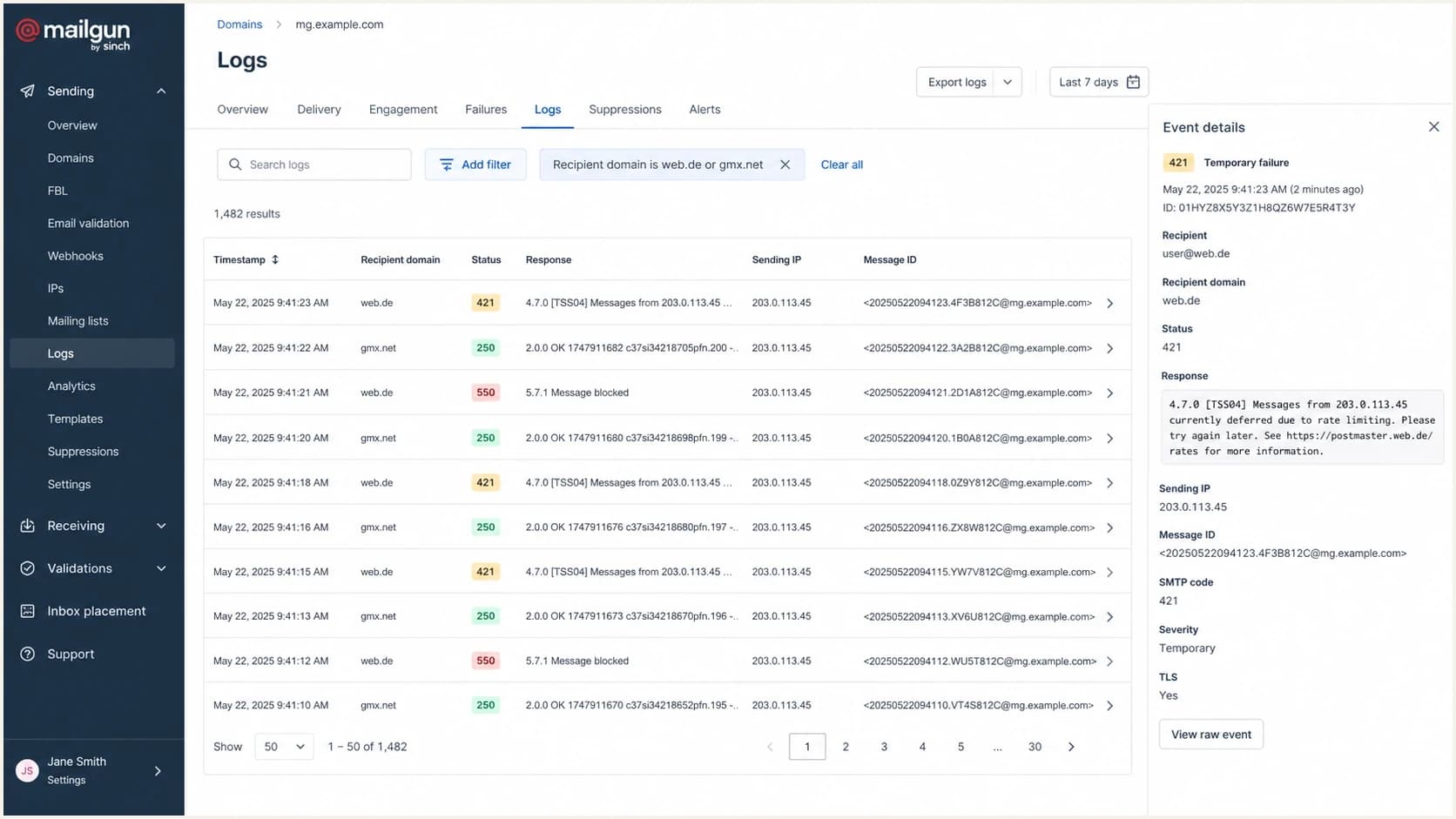Expand the Validations section chevron

click(161, 568)
